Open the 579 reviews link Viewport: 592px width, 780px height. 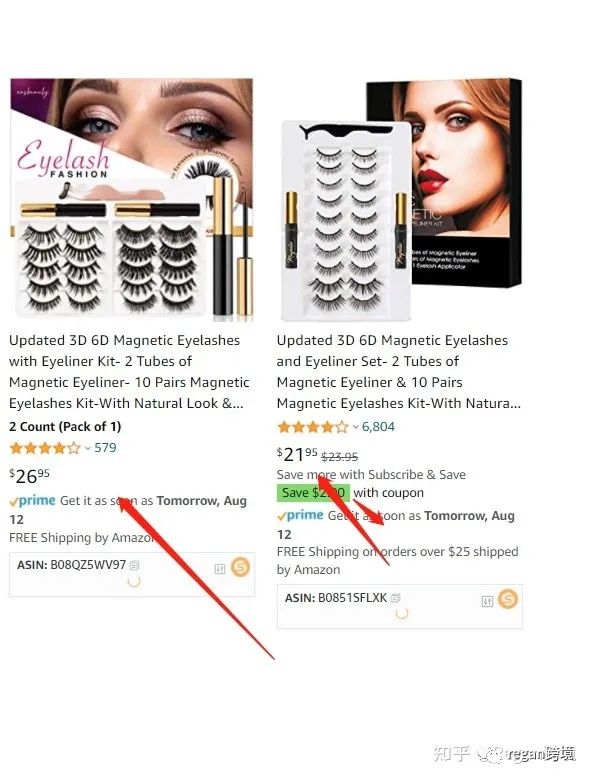coord(105,448)
